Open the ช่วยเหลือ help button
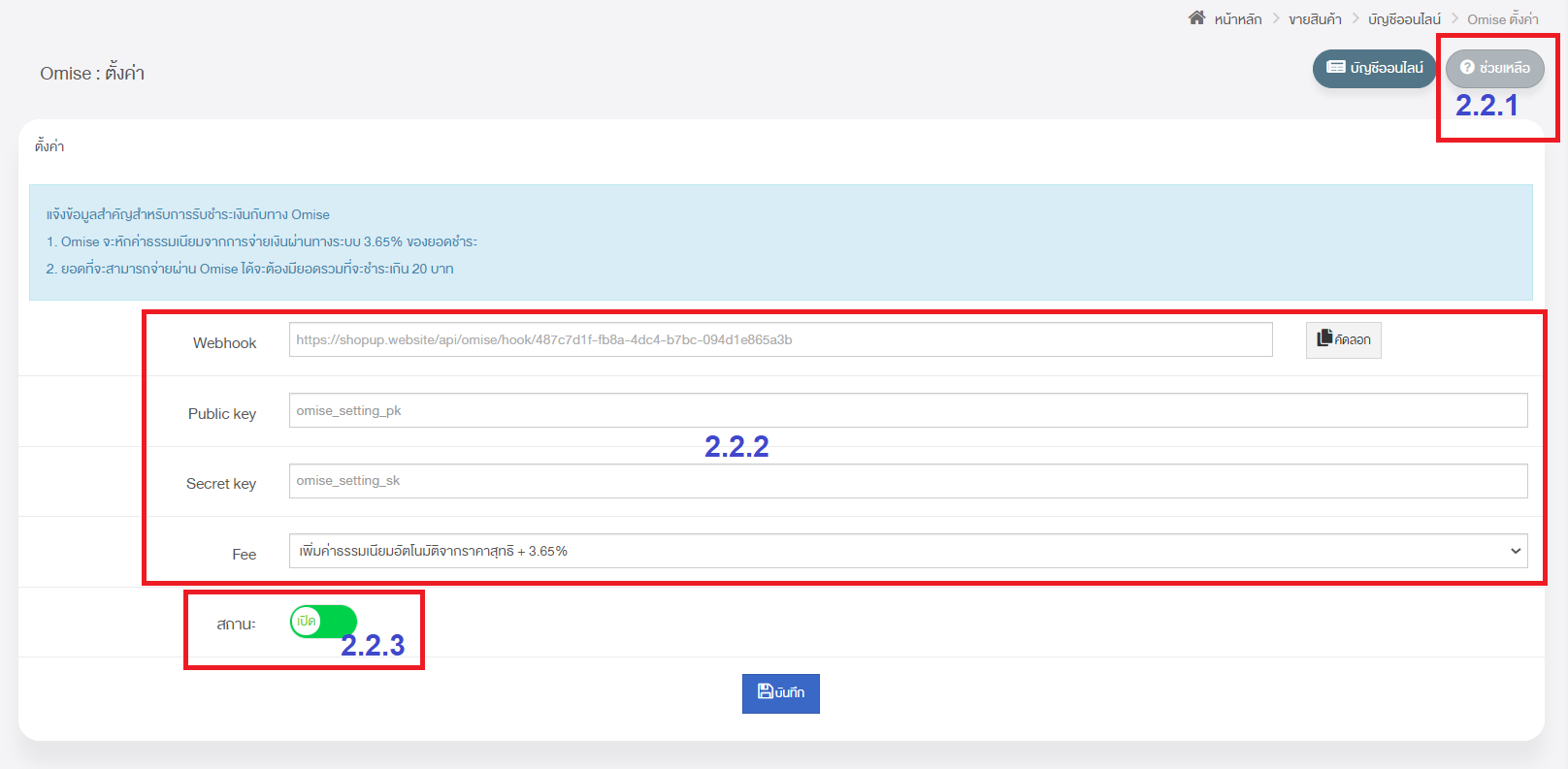The height and width of the screenshot is (769, 1568). point(1494,68)
